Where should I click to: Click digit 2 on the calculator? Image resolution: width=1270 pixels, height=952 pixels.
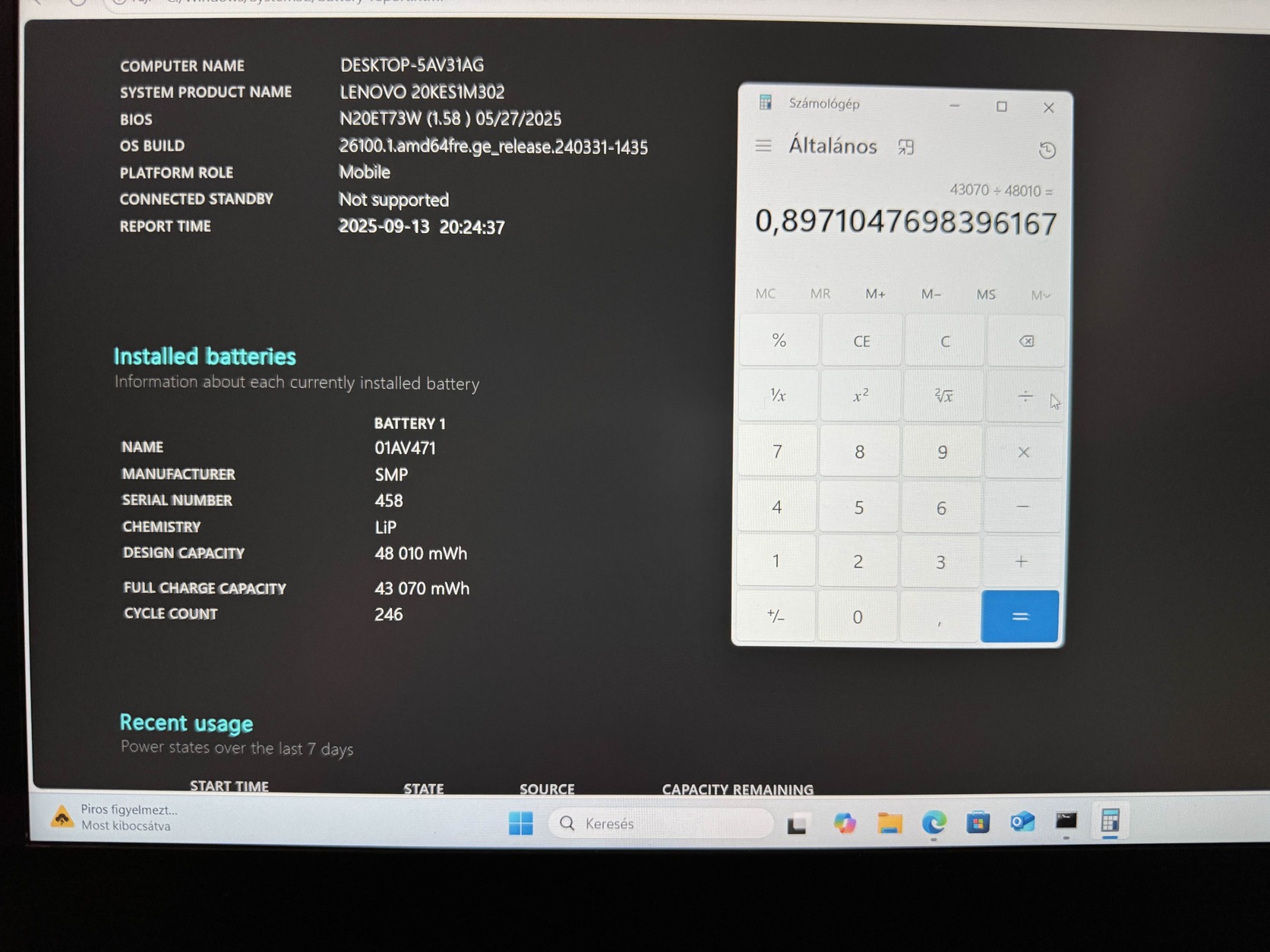pos(858,562)
